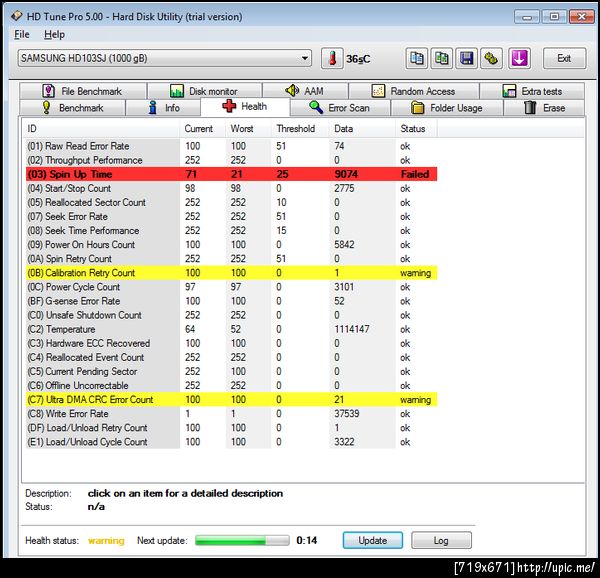
Task: Click the Update button
Action: click(373, 541)
